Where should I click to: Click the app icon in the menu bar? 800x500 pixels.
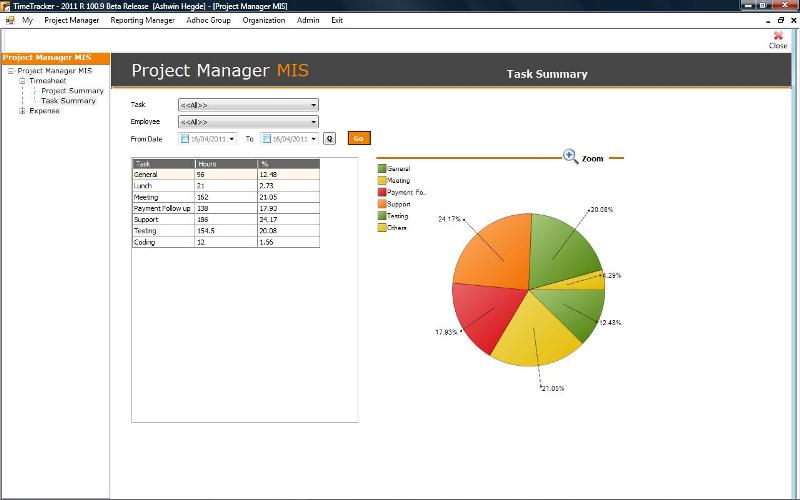(x=10, y=20)
